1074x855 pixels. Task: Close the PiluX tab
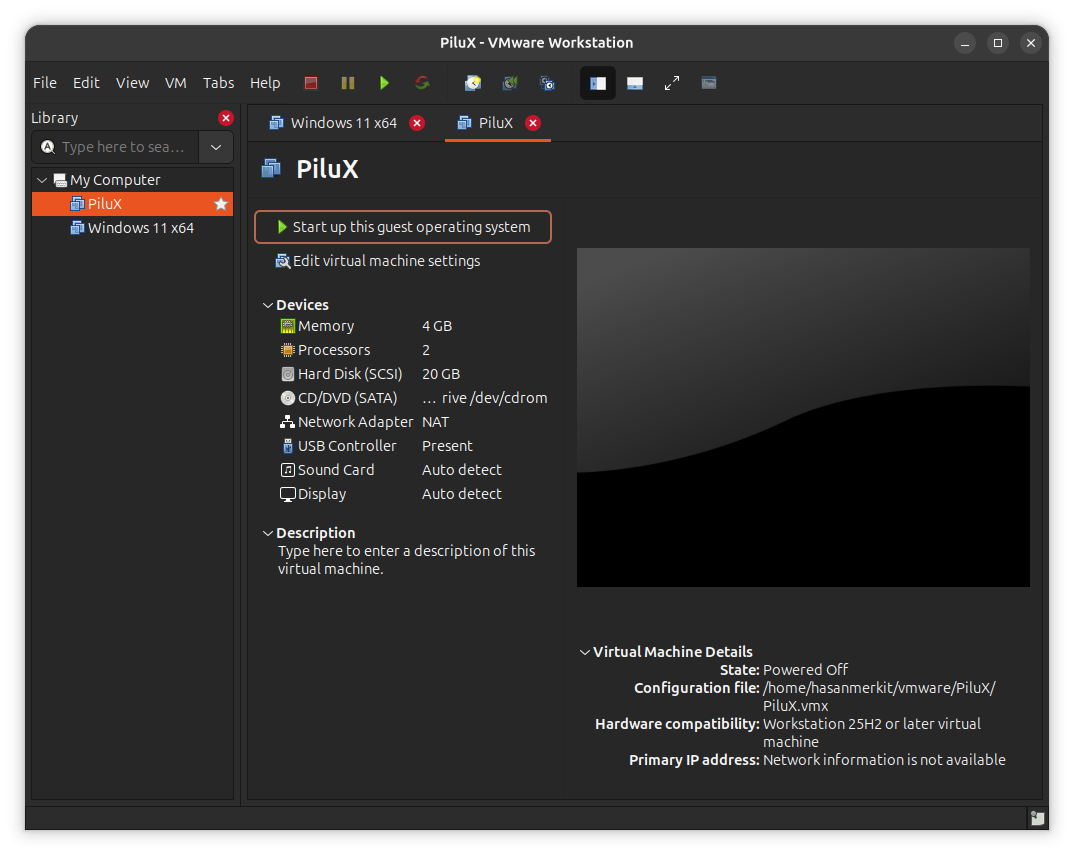(x=533, y=123)
